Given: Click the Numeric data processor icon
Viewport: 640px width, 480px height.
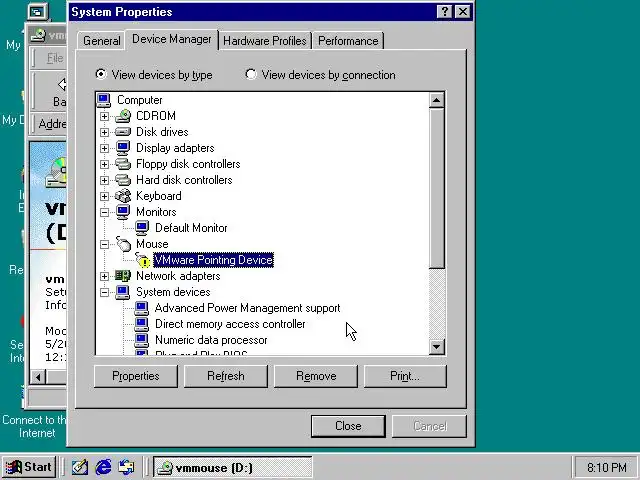Looking at the screenshot, I should point(142,340).
